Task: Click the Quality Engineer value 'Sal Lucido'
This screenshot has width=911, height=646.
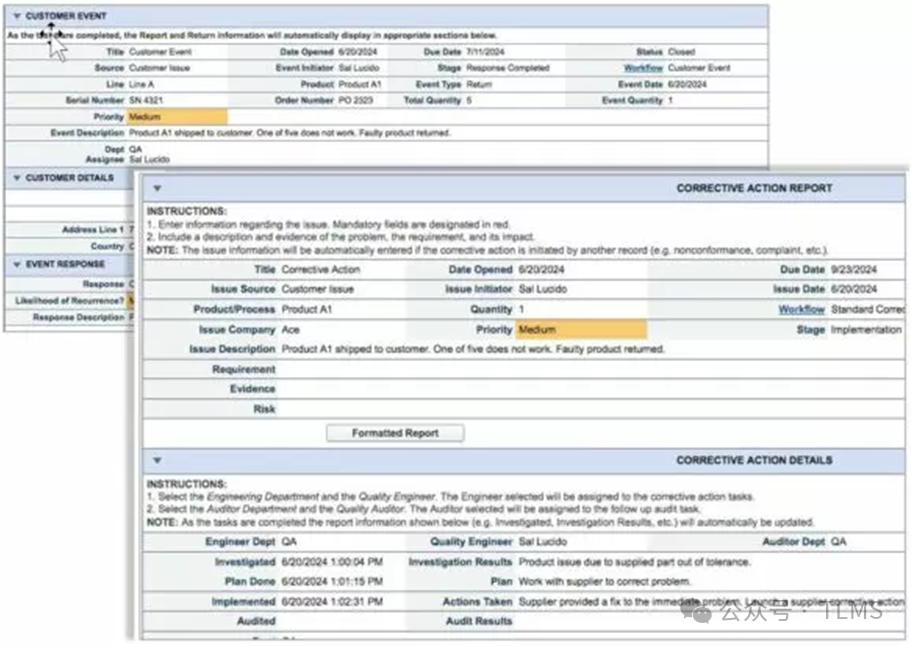Action: pyautogui.click(x=543, y=541)
